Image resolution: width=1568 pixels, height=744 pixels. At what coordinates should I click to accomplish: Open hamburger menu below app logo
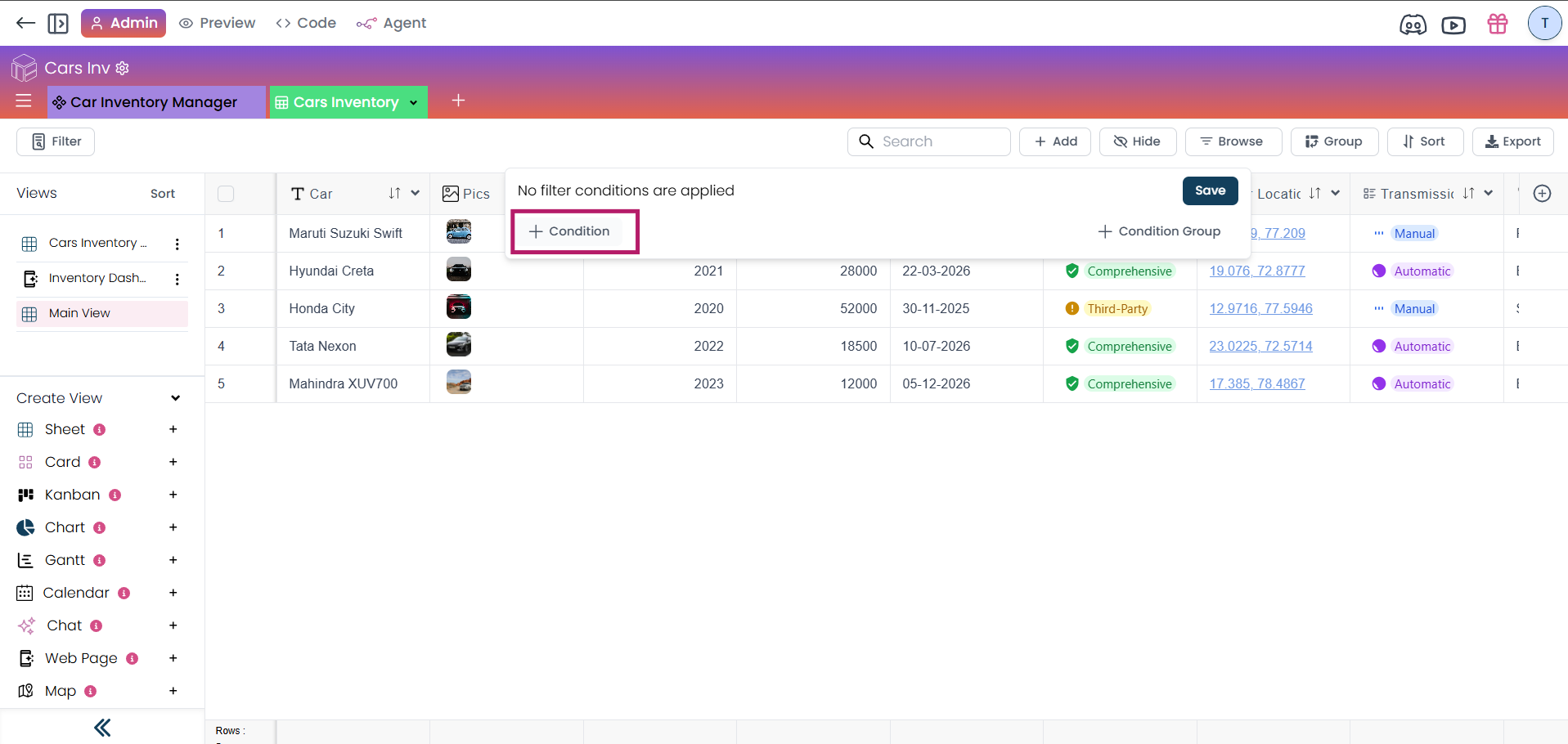tap(24, 101)
